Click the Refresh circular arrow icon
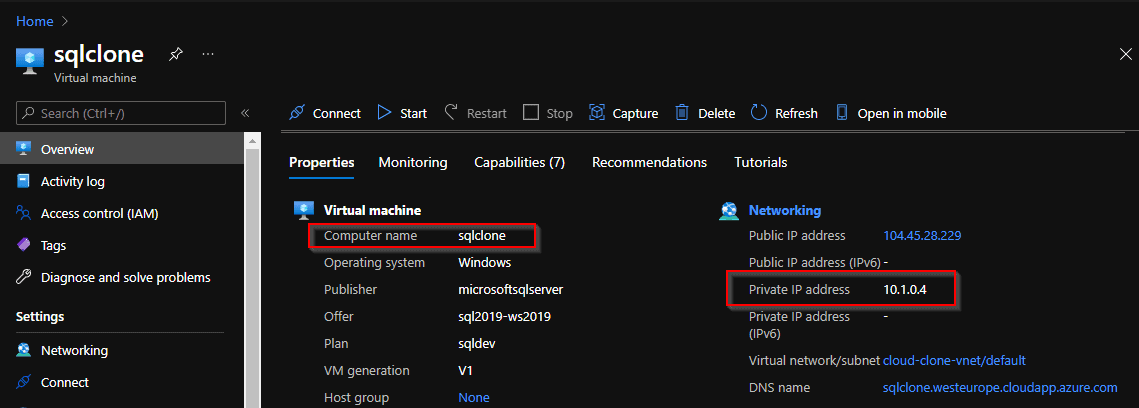The width and height of the screenshot is (1139, 408). (759, 113)
